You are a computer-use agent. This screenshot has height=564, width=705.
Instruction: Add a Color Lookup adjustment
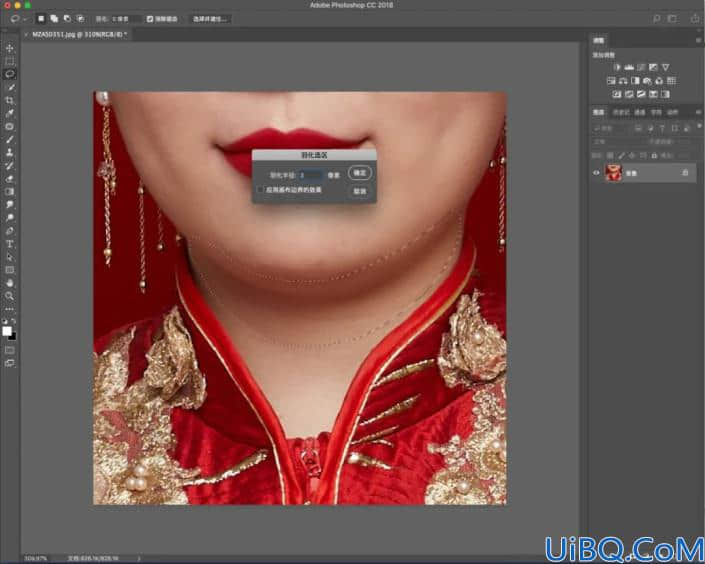click(x=671, y=81)
